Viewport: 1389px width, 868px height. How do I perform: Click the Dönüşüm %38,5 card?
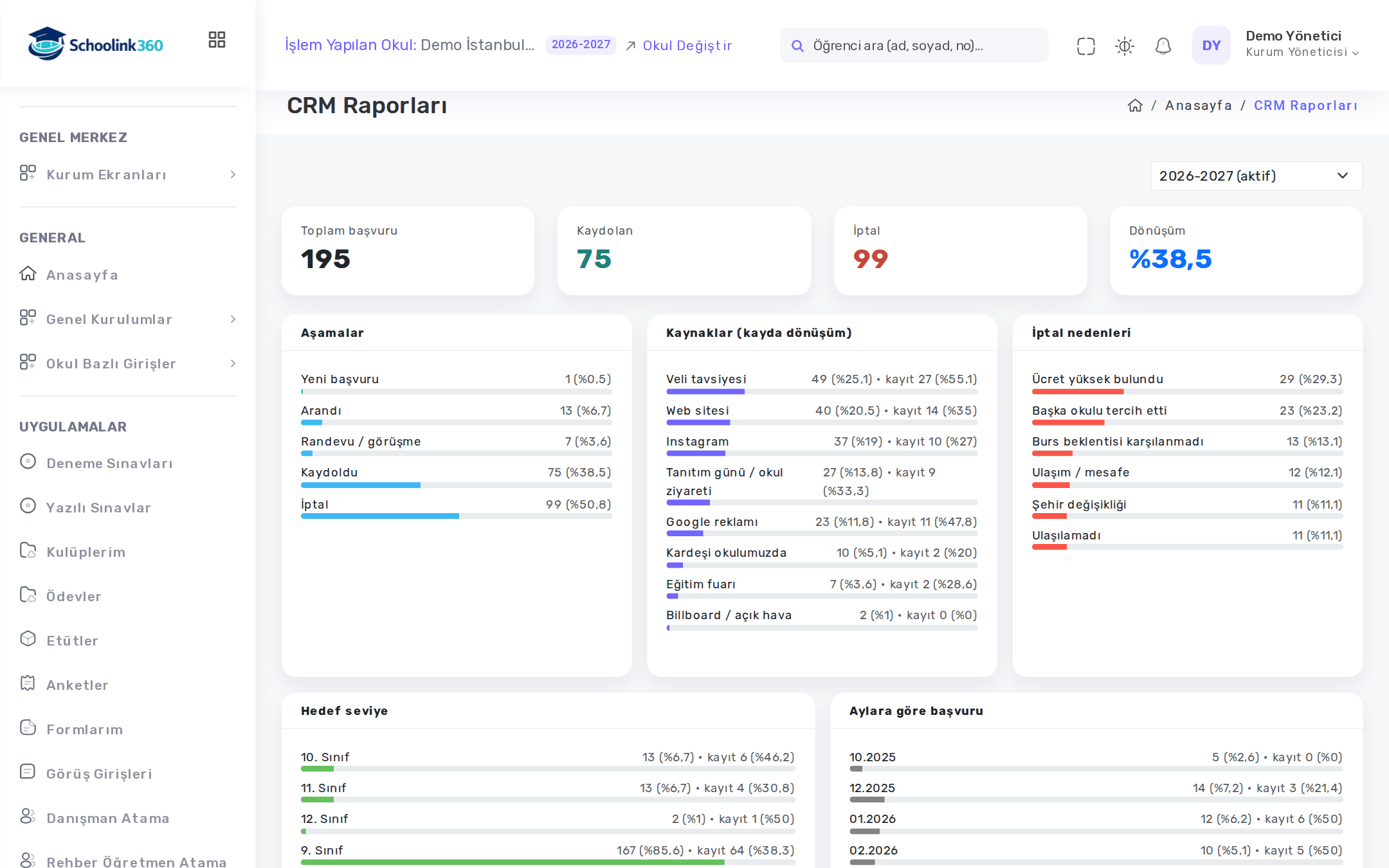pos(1236,251)
